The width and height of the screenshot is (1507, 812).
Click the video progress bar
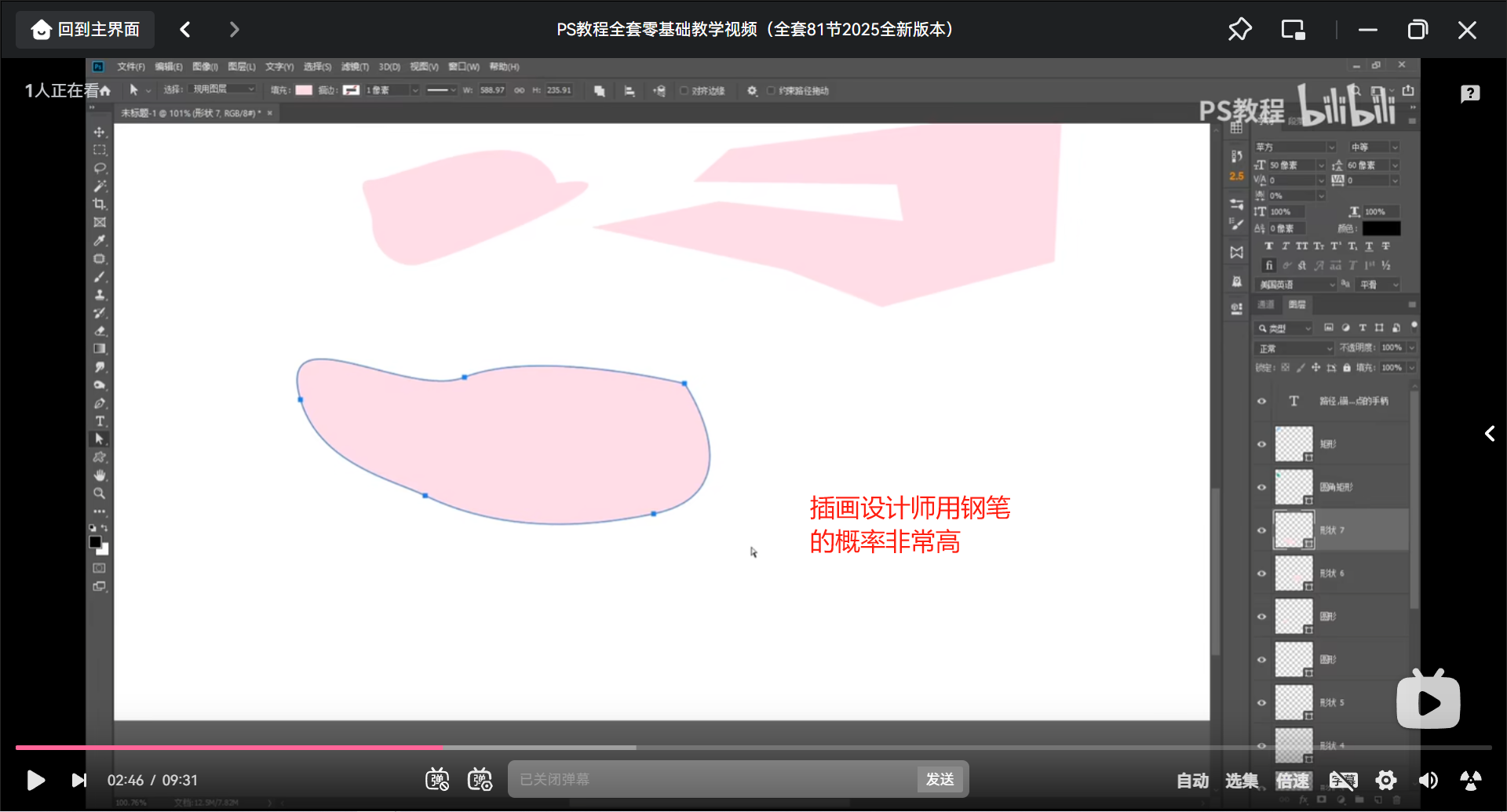(x=753, y=748)
